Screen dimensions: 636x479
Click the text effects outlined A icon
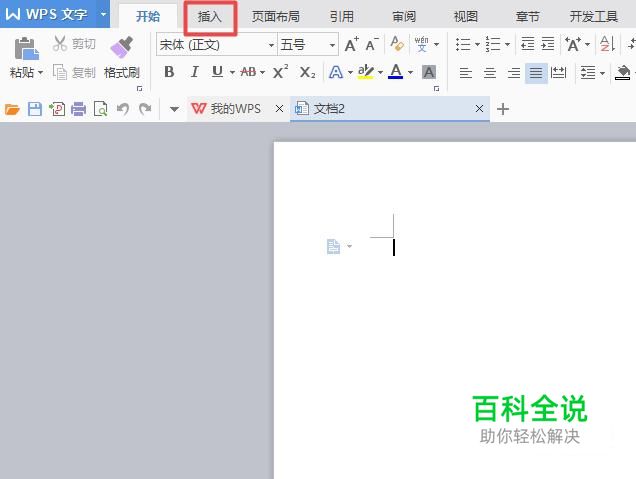(x=335, y=72)
